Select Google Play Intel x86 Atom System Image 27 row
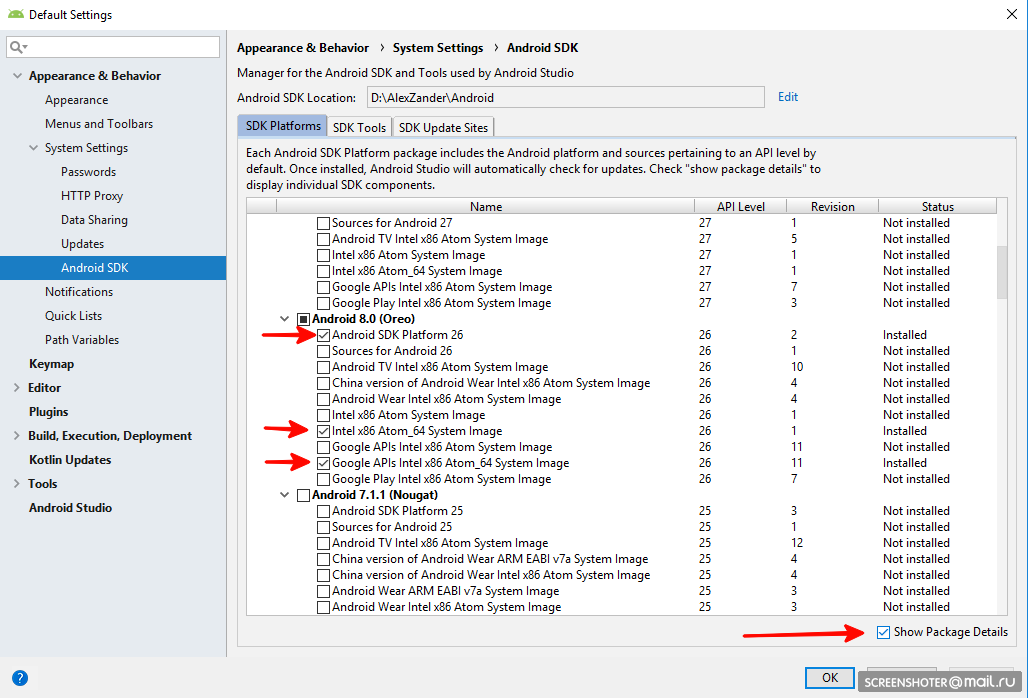The width and height of the screenshot is (1028, 698). [x=622, y=303]
